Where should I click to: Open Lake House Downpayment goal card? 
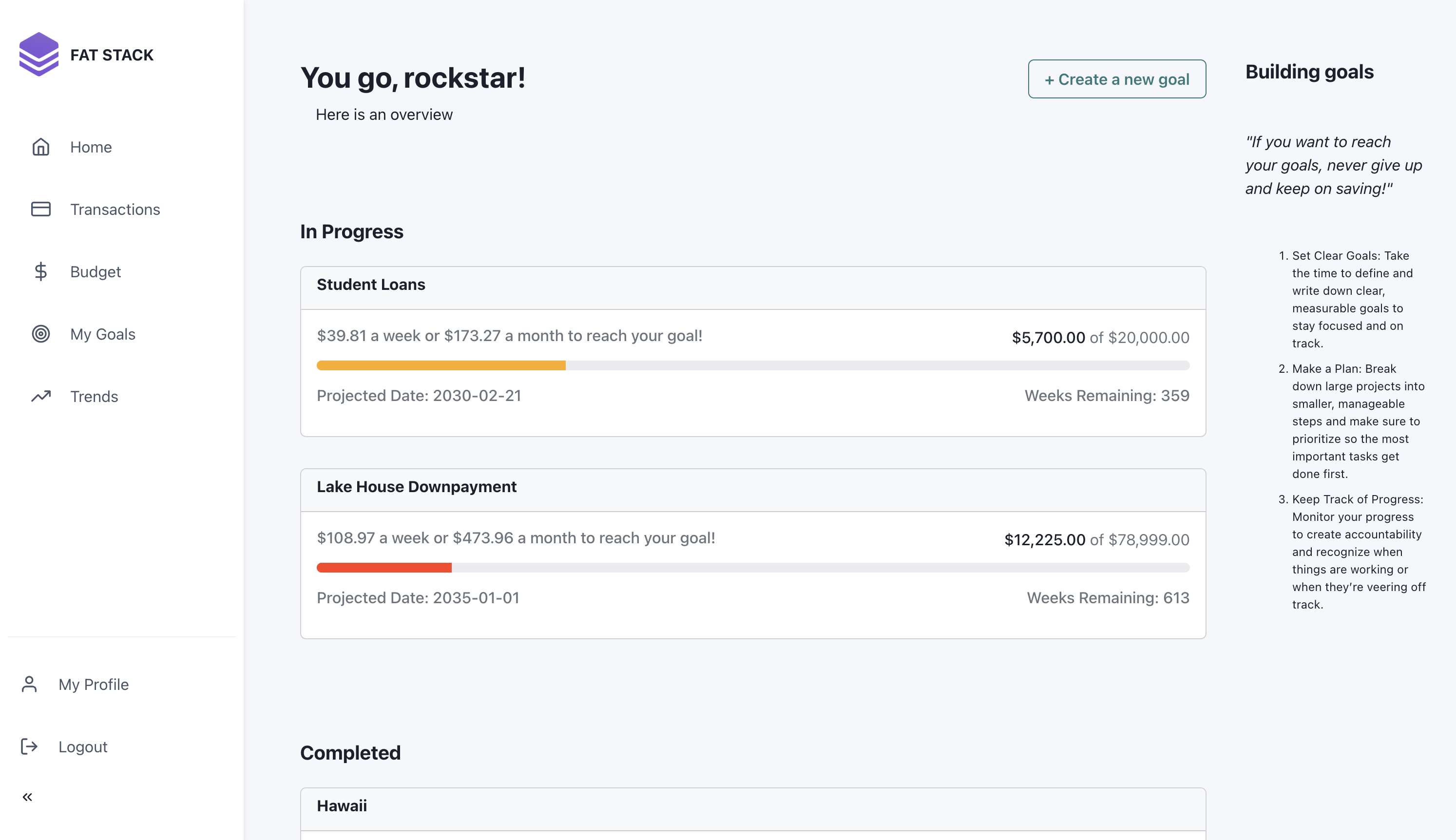[417, 487]
